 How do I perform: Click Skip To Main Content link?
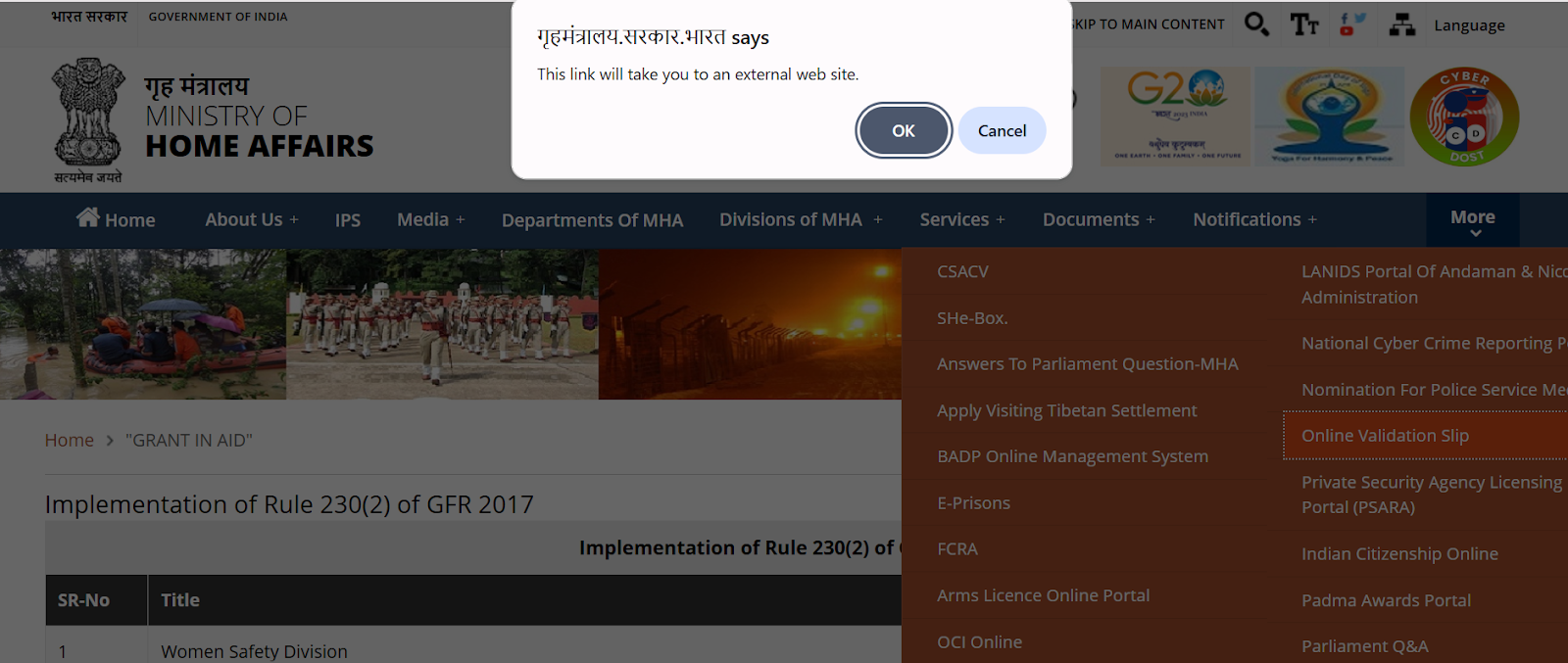coord(1148,24)
